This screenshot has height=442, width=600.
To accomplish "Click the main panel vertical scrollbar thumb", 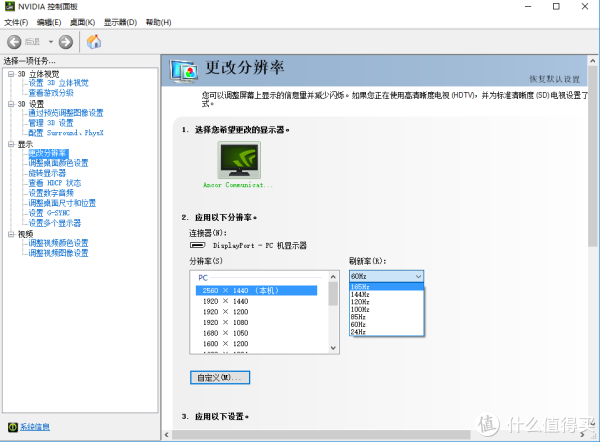I will [592, 157].
